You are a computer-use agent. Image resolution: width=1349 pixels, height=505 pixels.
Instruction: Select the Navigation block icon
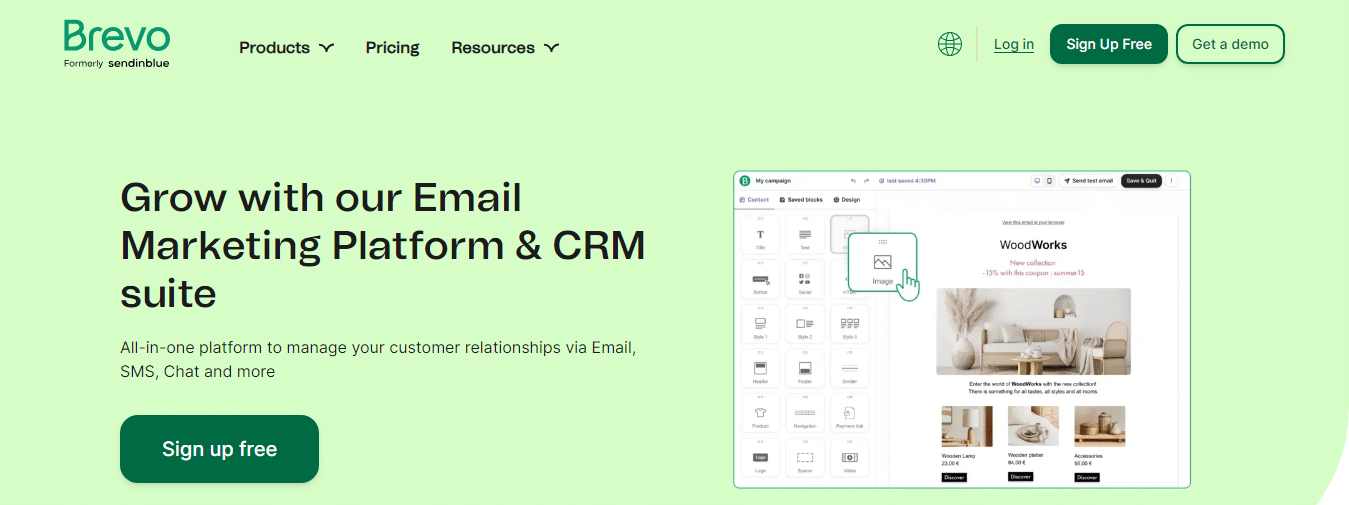(x=805, y=413)
